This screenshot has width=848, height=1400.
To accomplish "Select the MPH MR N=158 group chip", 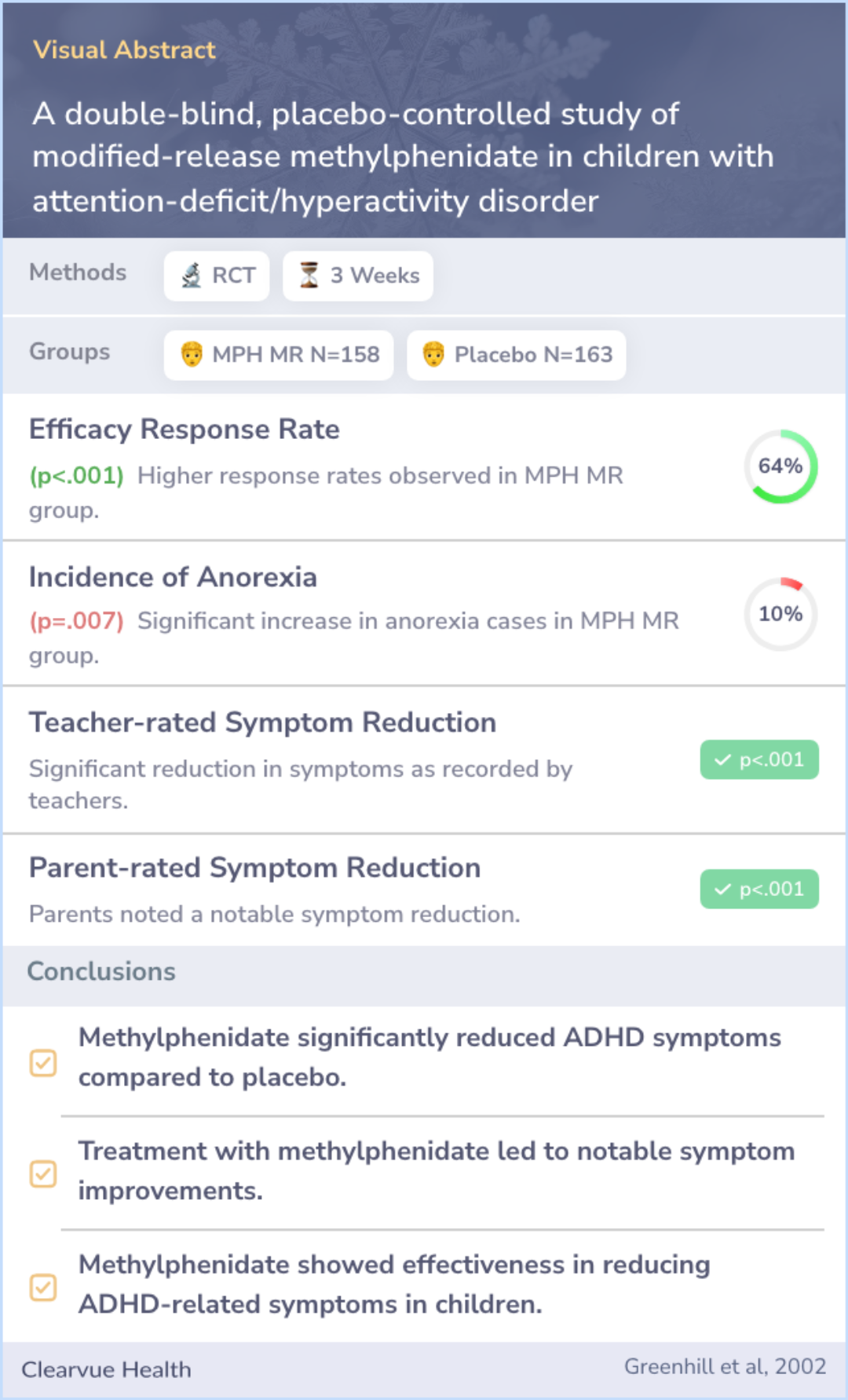I will (279, 355).
